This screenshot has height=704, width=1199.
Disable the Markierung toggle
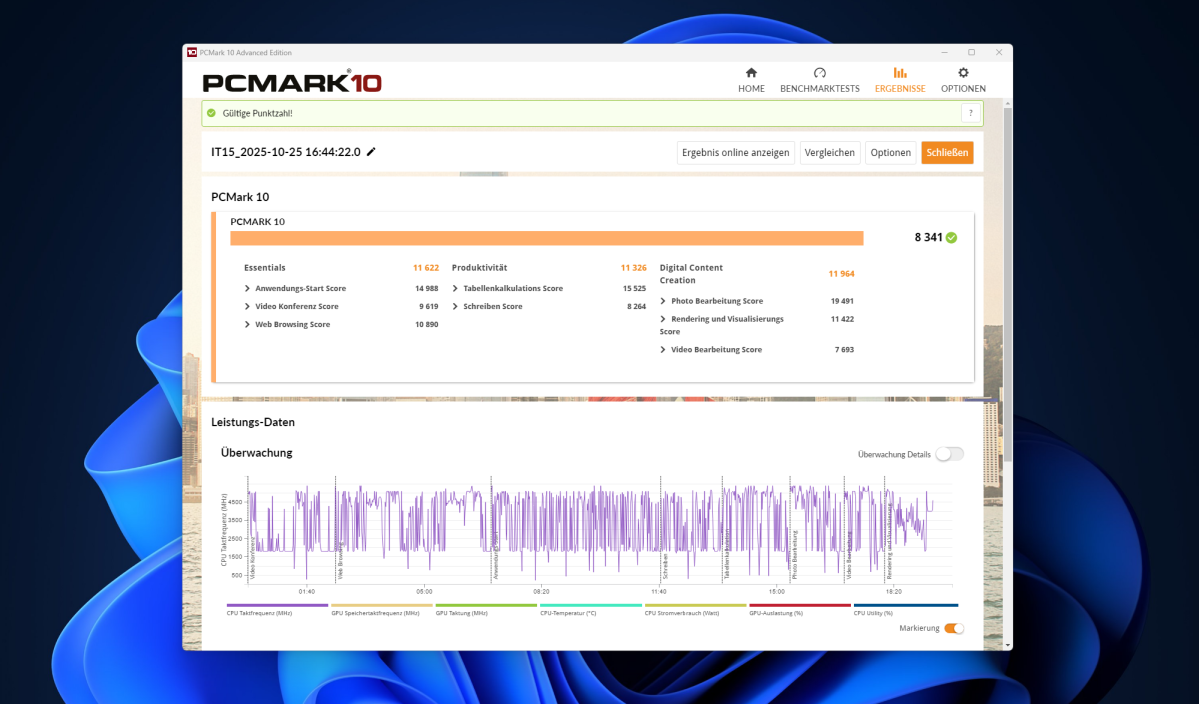pos(953,628)
